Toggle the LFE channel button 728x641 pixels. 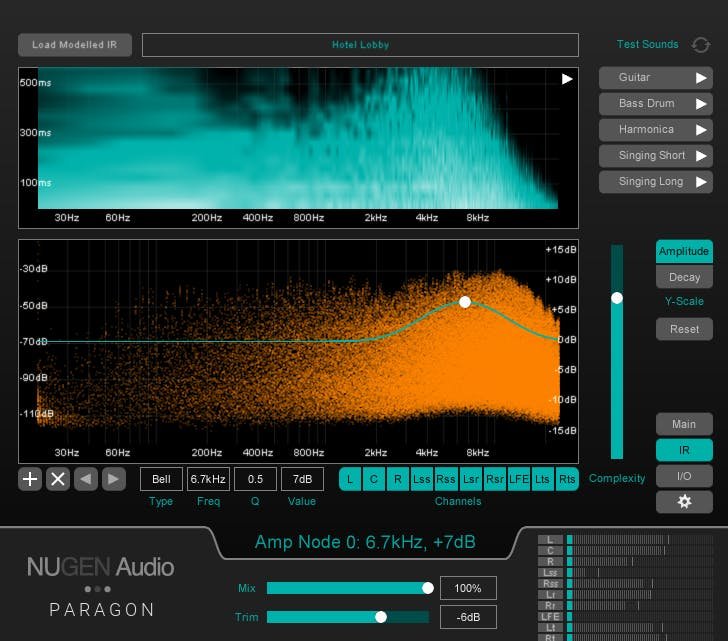519,479
